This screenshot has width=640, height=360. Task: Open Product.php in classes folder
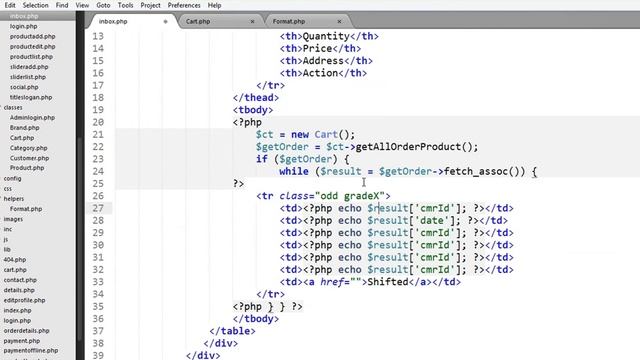pos(27,168)
